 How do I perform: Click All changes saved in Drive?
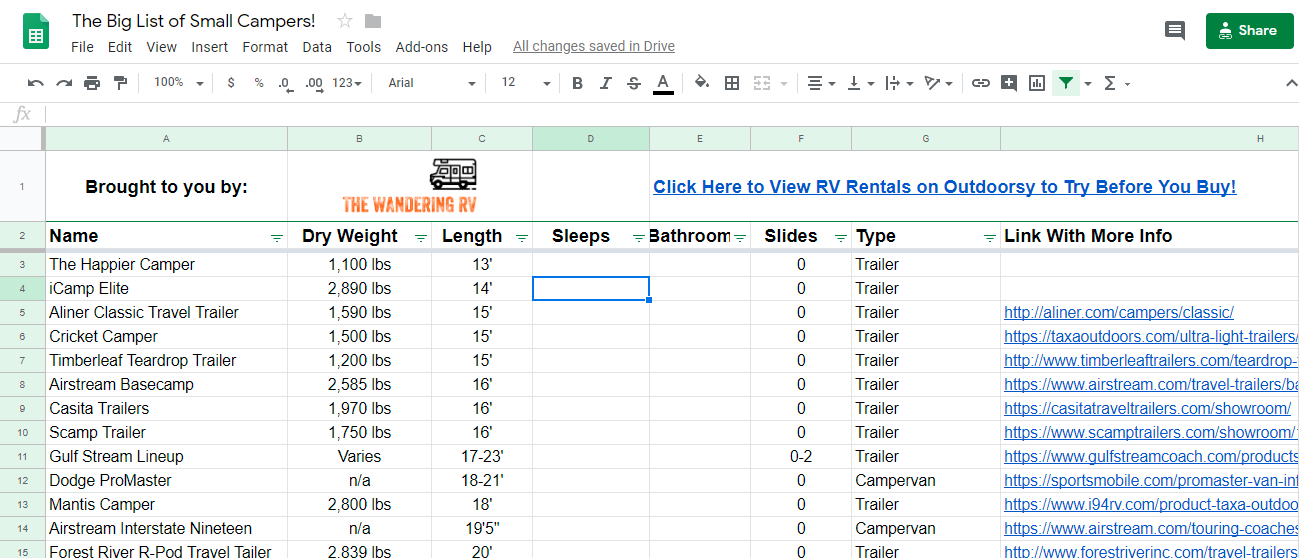(x=594, y=46)
